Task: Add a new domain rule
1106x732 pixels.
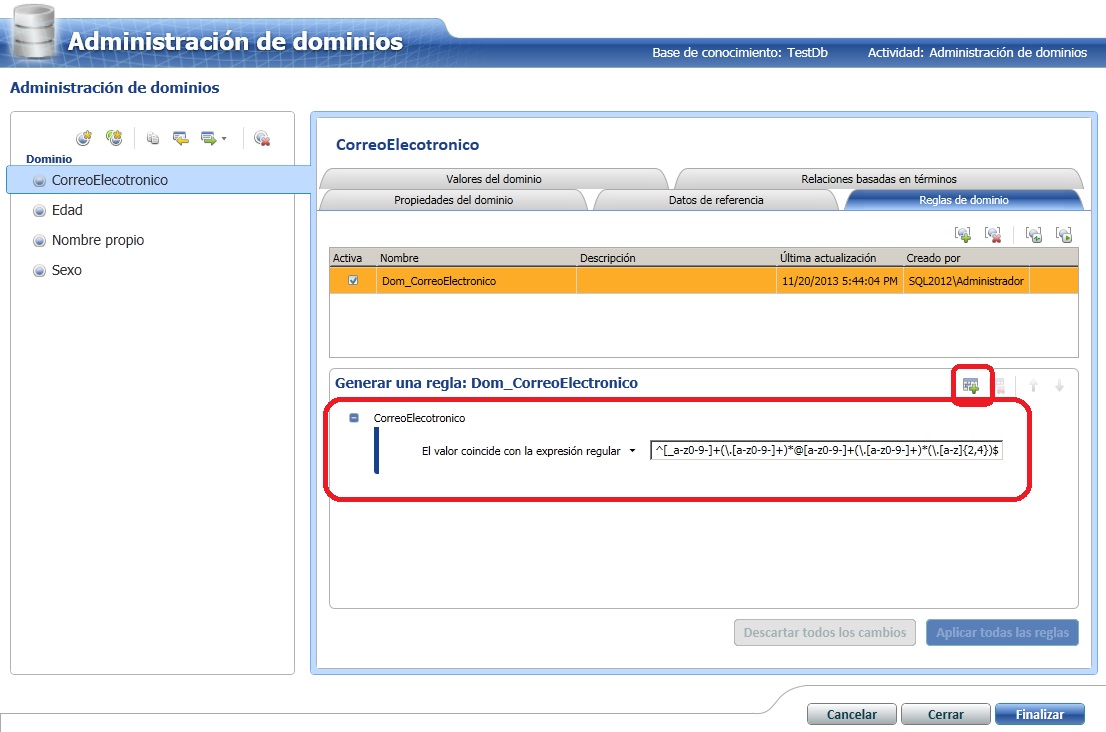Action: tap(963, 233)
